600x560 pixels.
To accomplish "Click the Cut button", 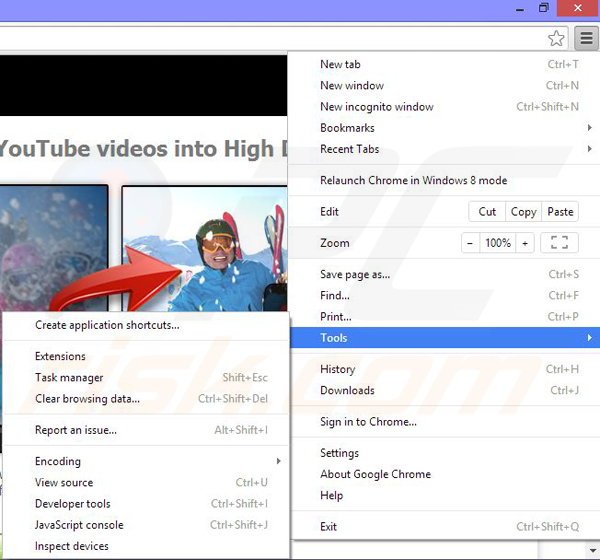I will (x=487, y=212).
